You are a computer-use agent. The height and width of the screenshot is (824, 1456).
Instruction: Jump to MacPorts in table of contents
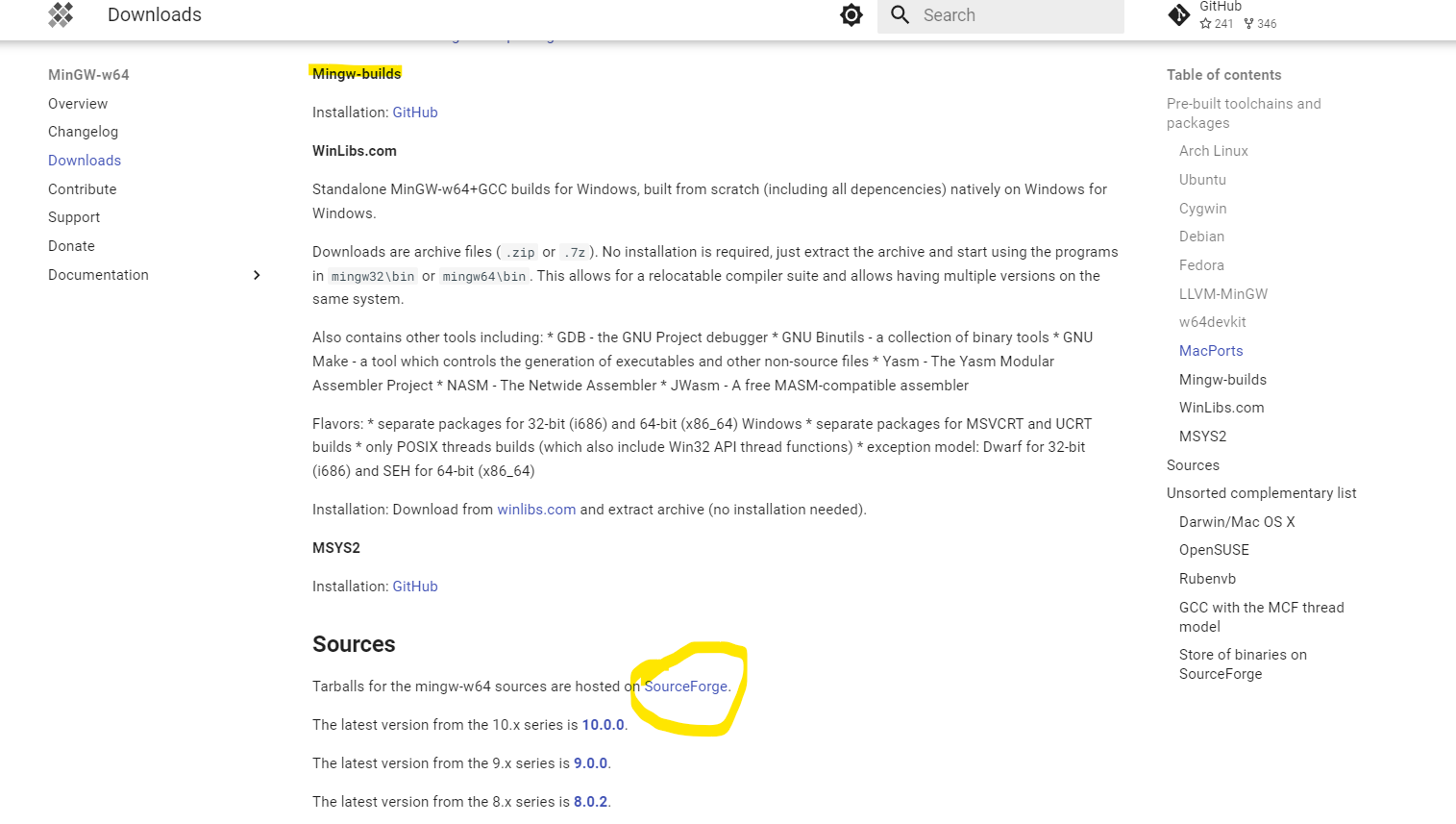point(1211,351)
